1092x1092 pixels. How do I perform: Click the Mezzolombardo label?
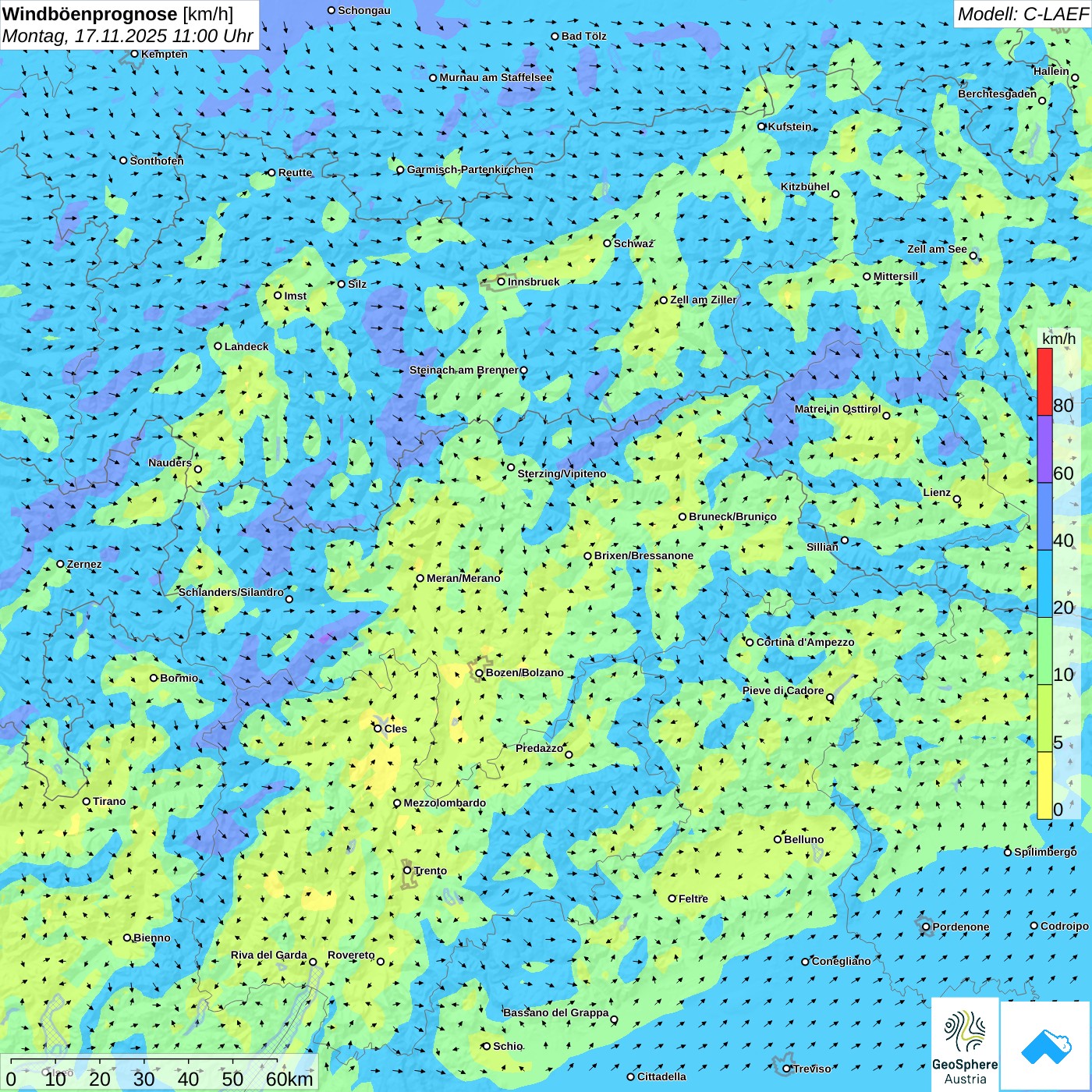445,803
